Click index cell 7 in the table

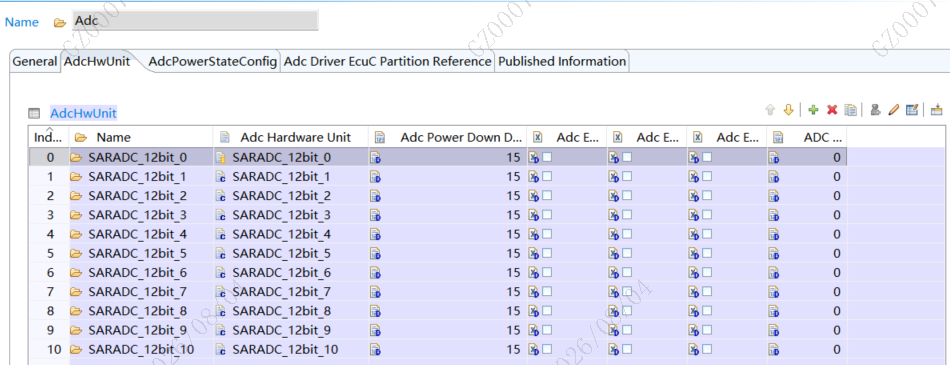point(50,292)
